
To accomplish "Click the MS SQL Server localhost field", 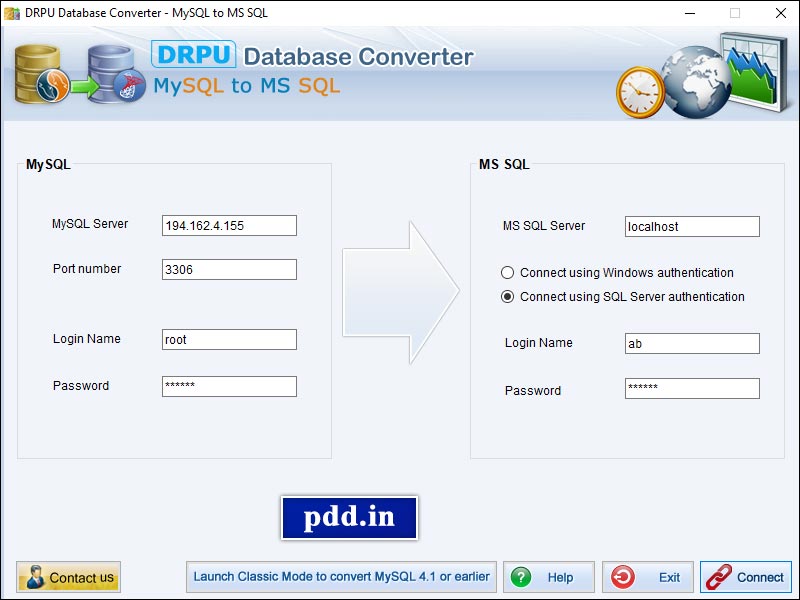I will (x=692, y=226).
